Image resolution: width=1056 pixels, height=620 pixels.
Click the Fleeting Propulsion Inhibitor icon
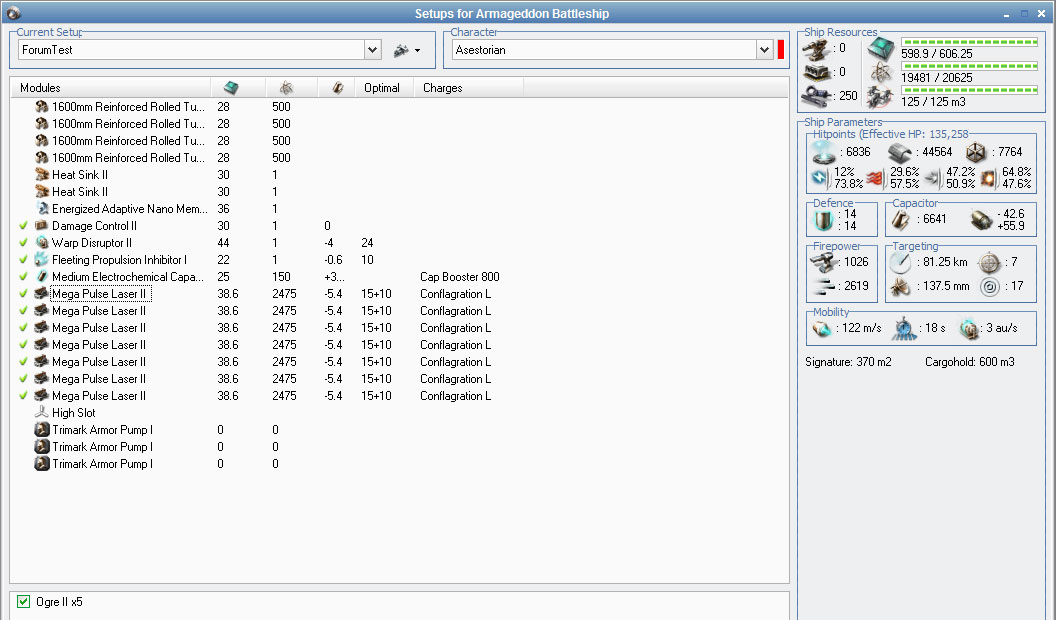pyautogui.click(x=42, y=259)
